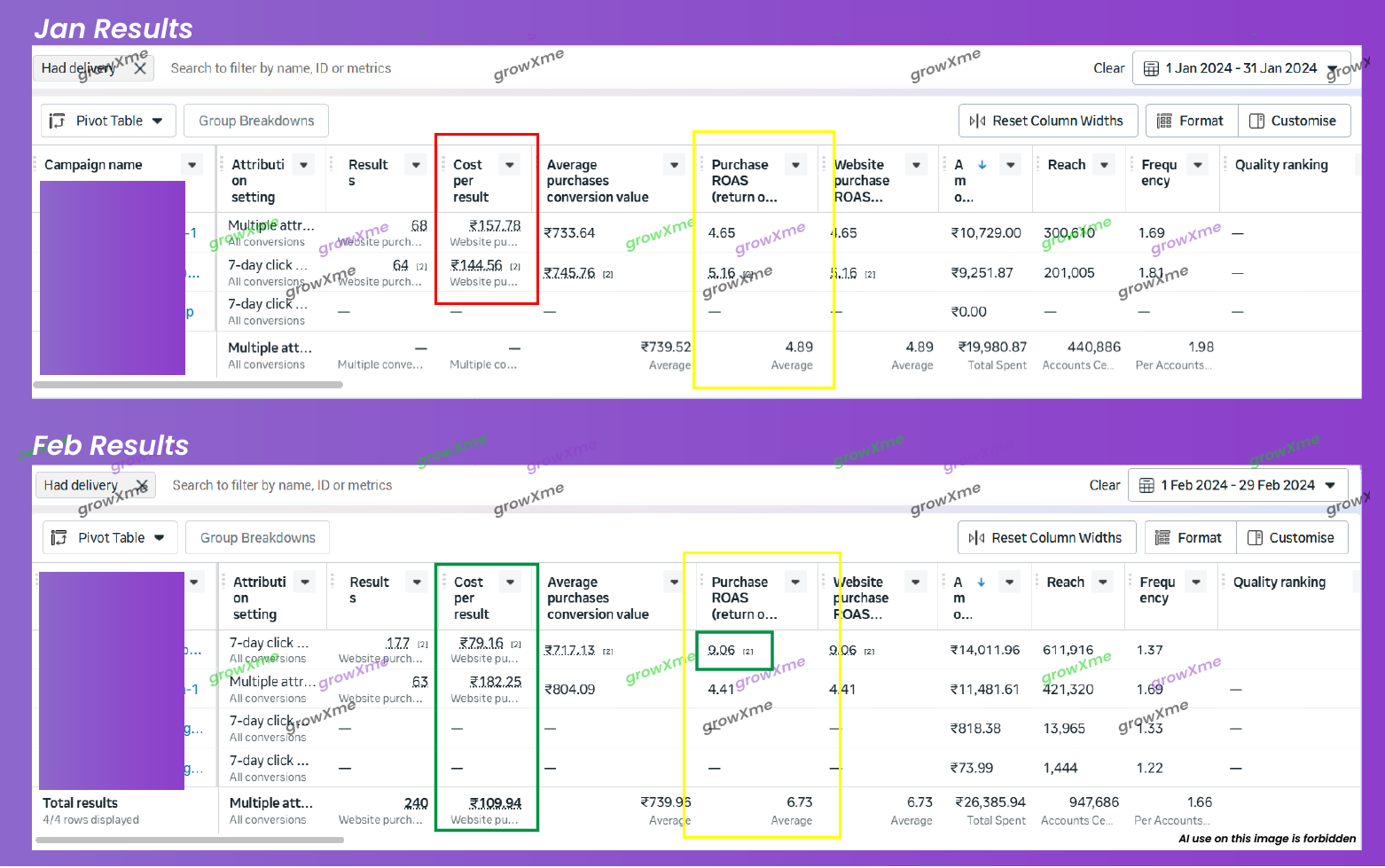
Task: Click the Format icon above Feb table
Action: (x=1164, y=536)
